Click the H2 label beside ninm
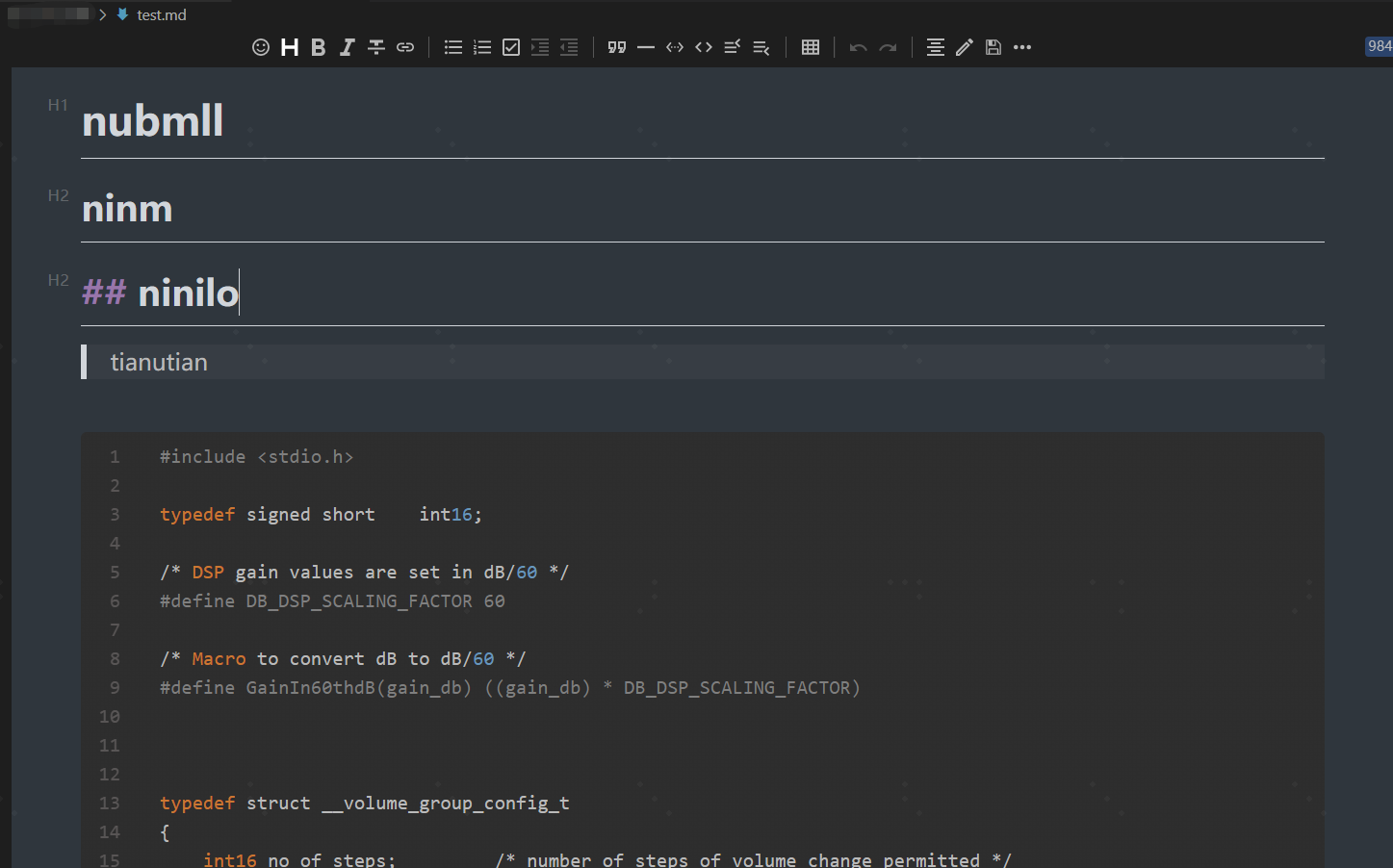This screenshot has height=868, width=1393. pyautogui.click(x=58, y=195)
